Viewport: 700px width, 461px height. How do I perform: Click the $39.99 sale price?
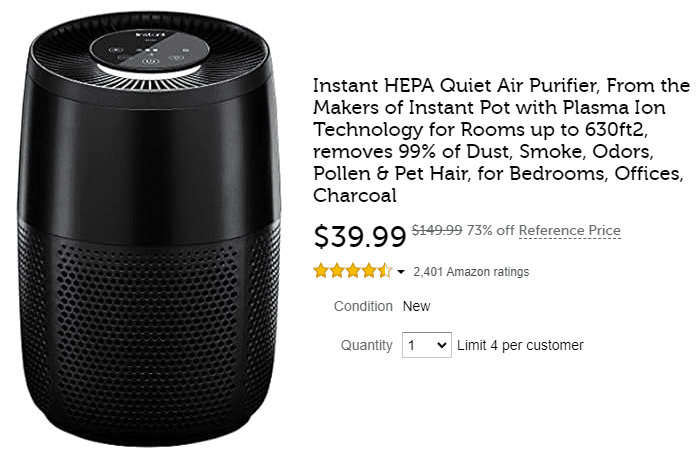[x=360, y=237]
